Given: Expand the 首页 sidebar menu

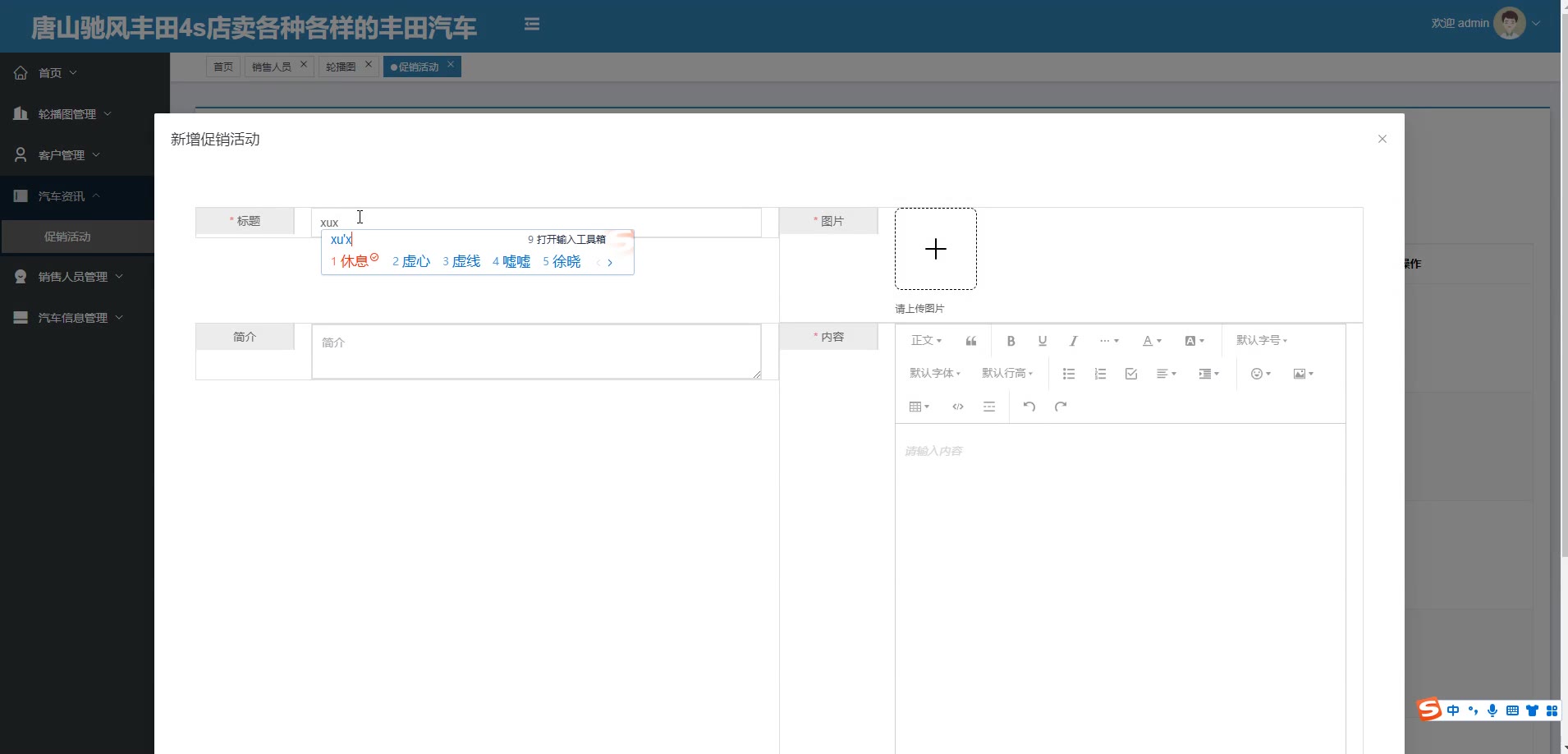Looking at the screenshot, I should (x=85, y=73).
